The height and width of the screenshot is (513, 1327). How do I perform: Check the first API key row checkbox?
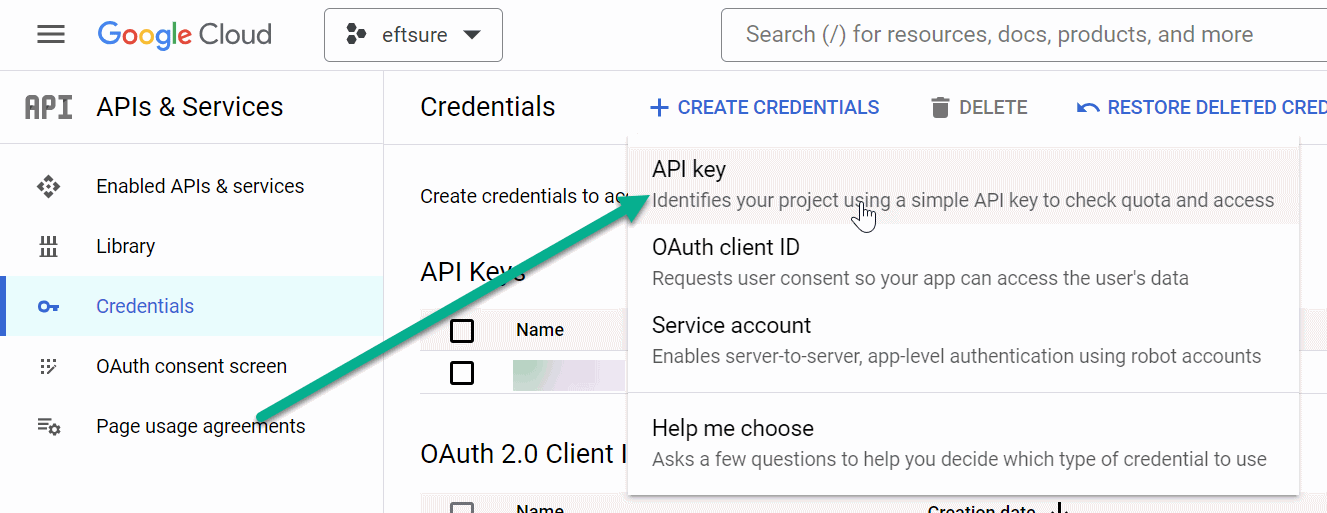462,373
